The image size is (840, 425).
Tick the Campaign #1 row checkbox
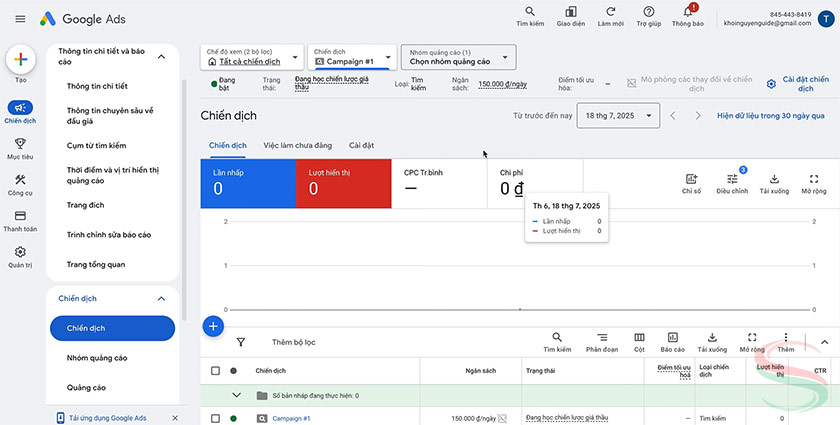coord(215,418)
